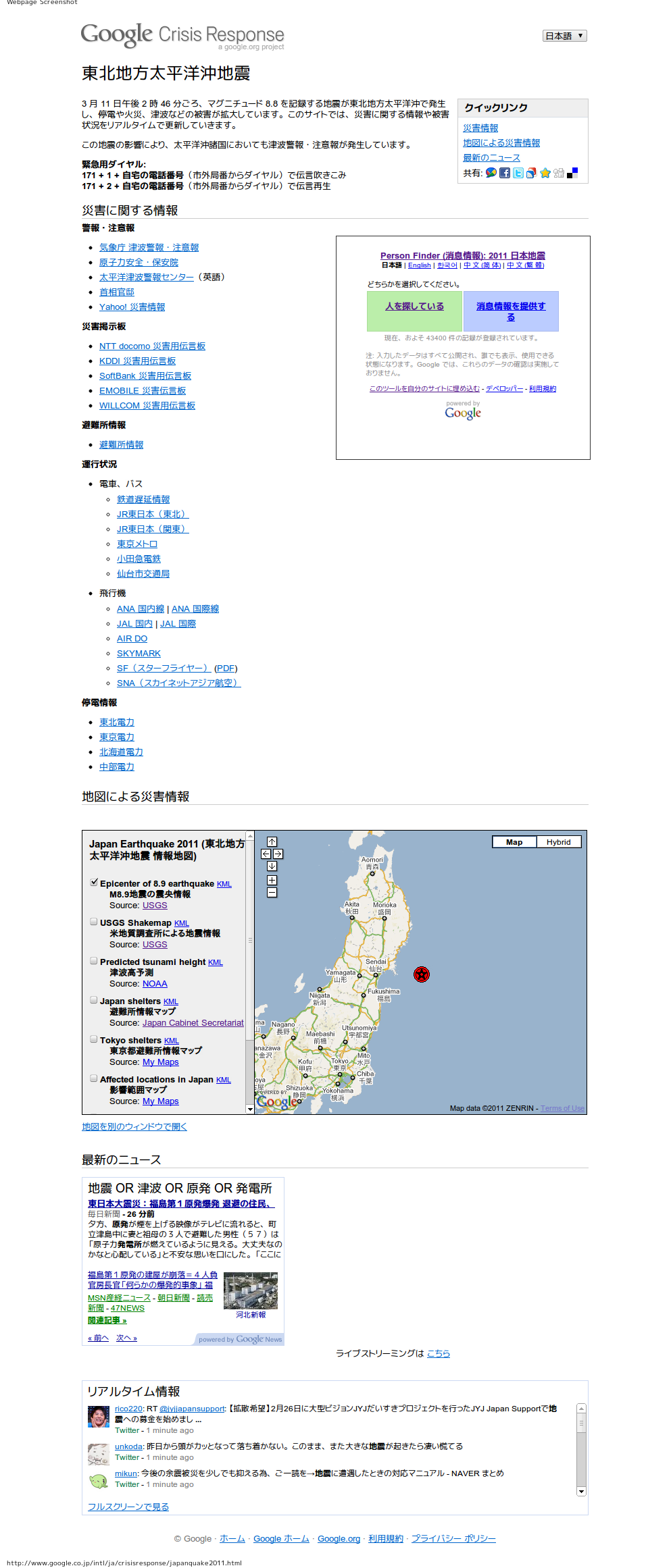Uncheck Epicenter of 8.9 earthquake layer
Screen dimensions: 671x1568
94,882
